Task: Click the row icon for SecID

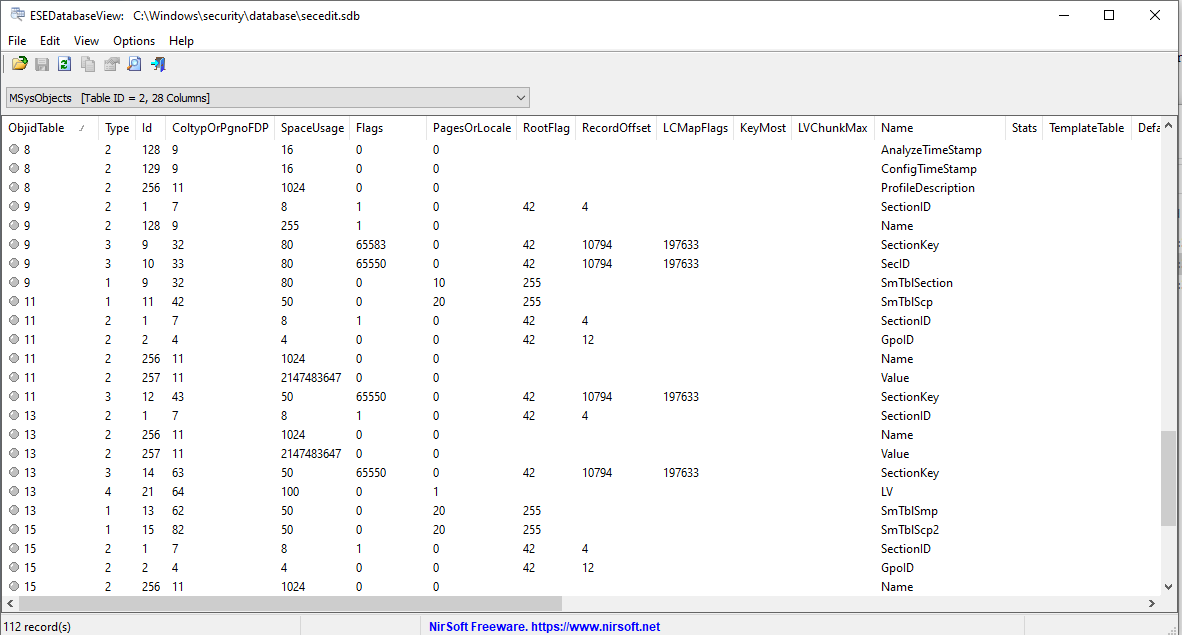Action: (x=14, y=263)
